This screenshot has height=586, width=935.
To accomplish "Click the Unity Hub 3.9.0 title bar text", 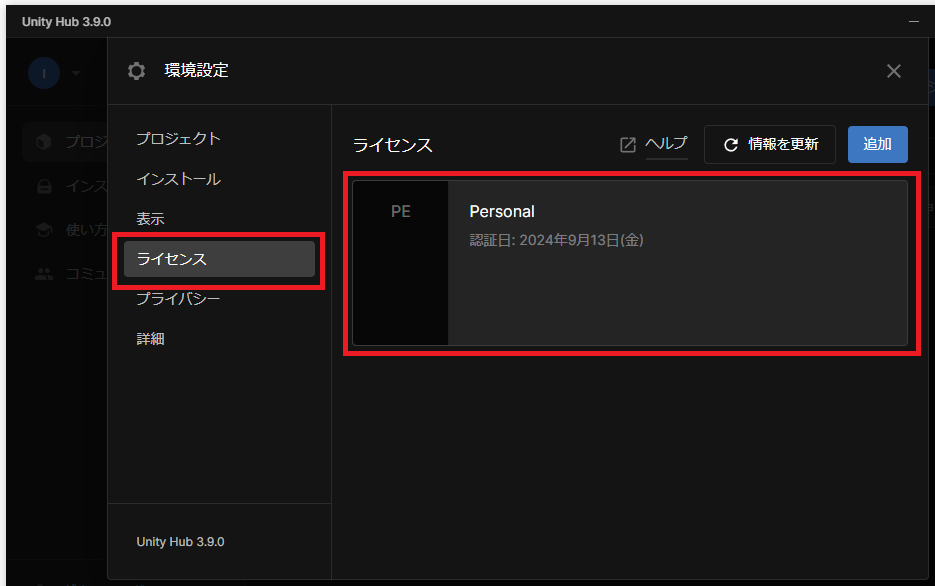I will 66,22.
